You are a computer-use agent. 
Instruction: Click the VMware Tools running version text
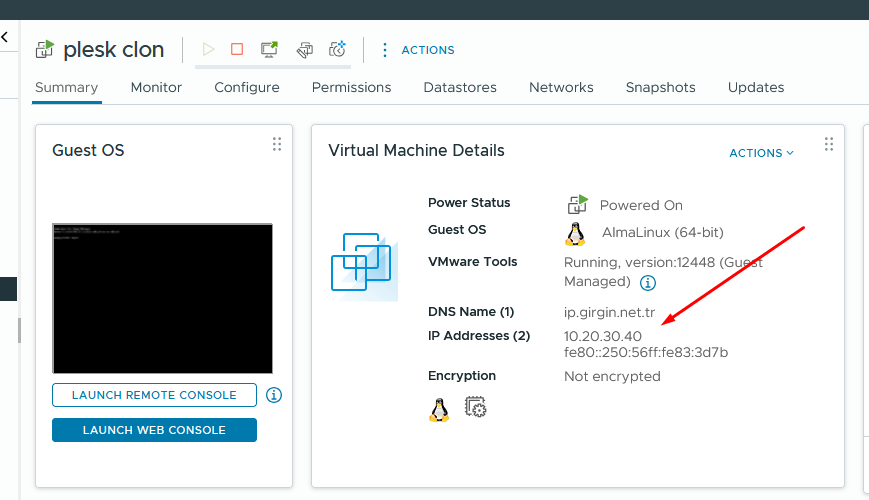pos(663,272)
